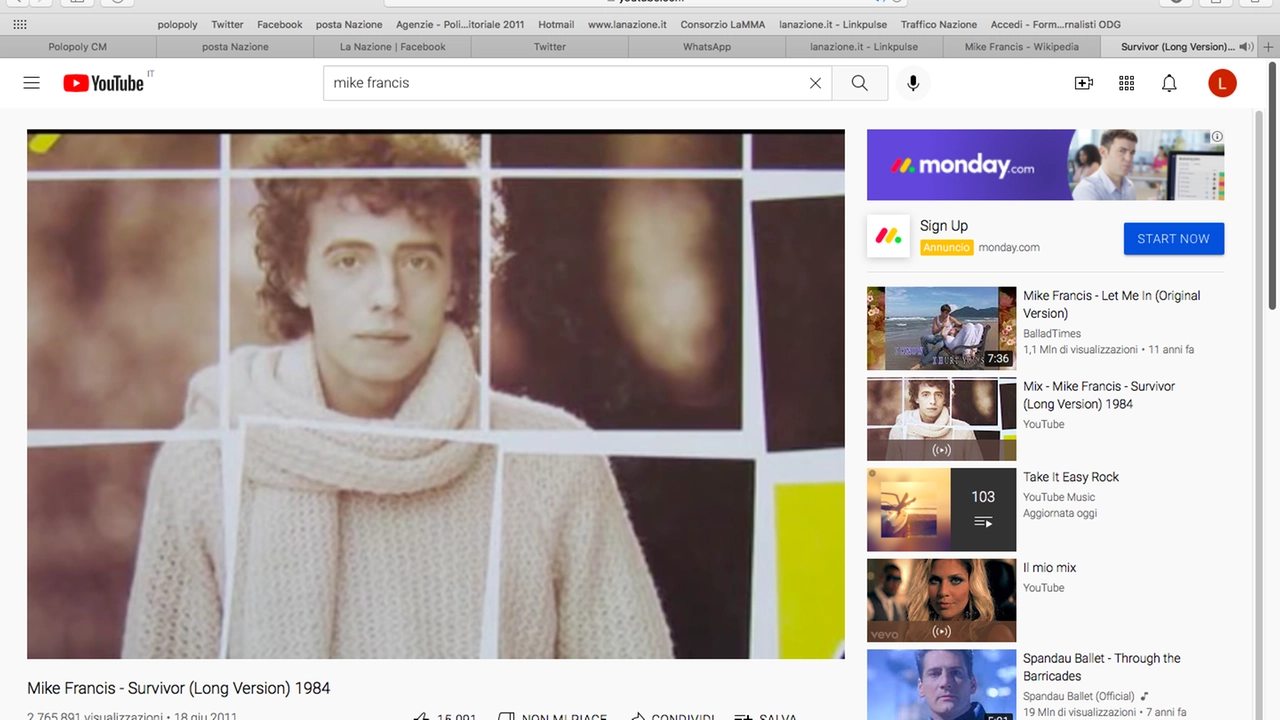
Task: Switch to Mike Francis - Wikipedia tab
Action: point(1022,47)
